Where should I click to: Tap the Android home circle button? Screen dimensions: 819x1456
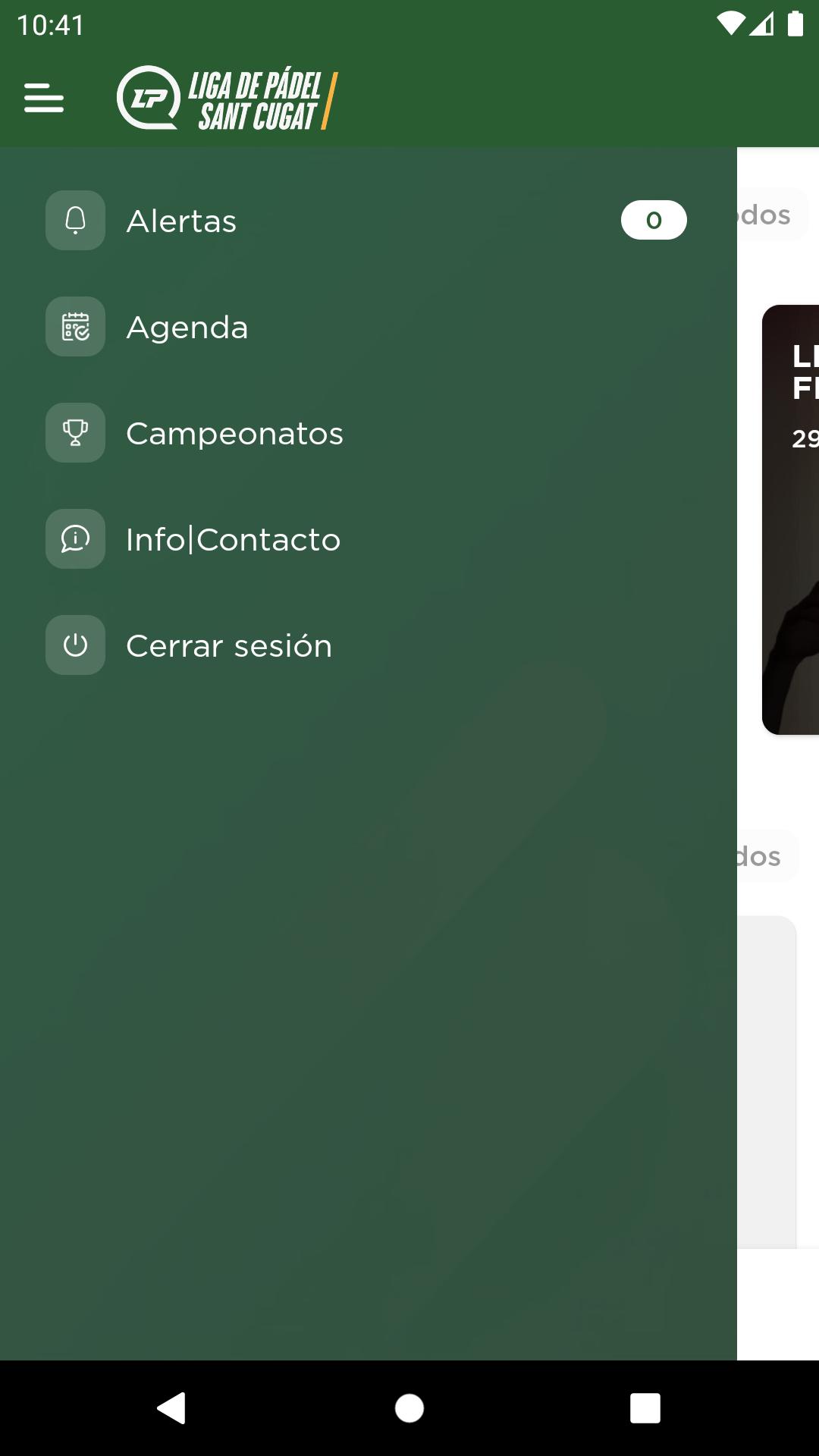tap(409, 1408)
